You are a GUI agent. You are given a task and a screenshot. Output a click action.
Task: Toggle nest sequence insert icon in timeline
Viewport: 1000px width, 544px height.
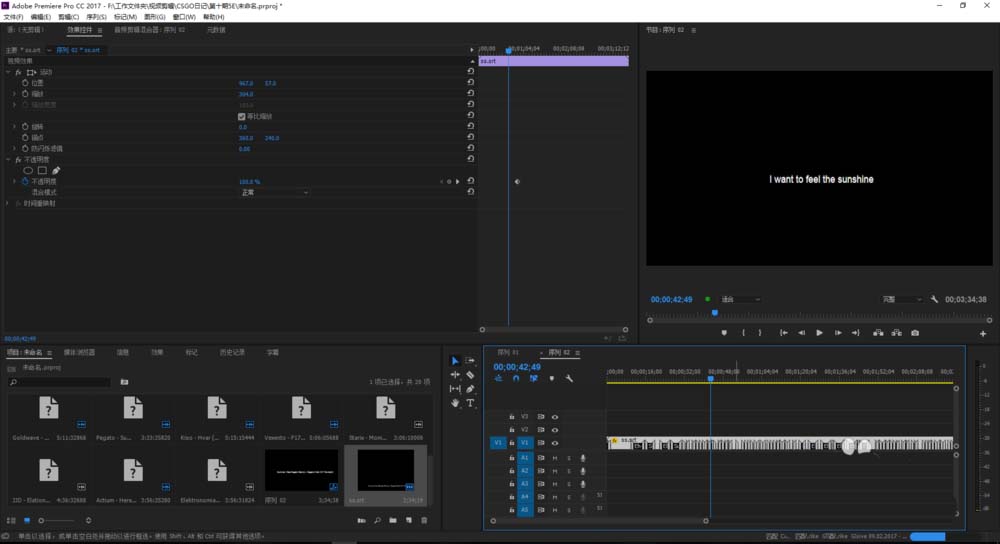pos(498,379)
